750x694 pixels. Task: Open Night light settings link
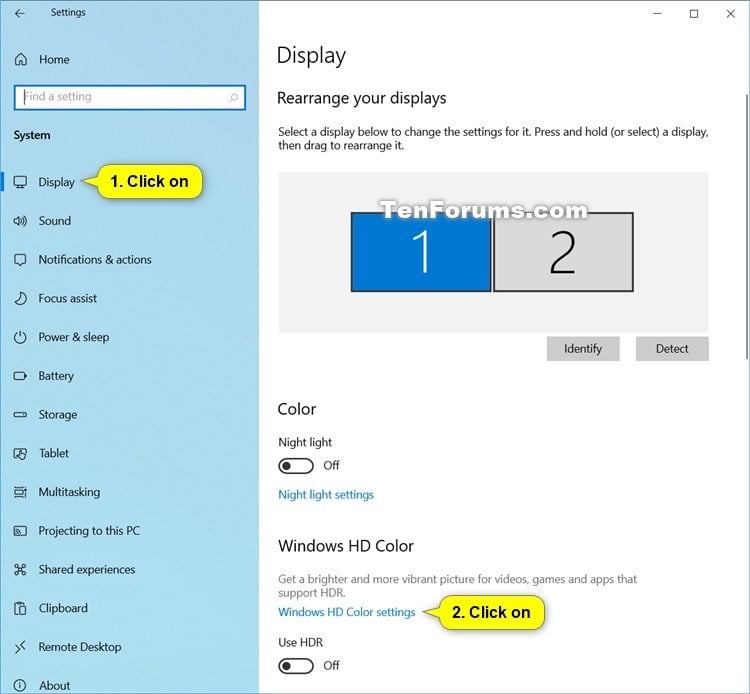point(326,495)
